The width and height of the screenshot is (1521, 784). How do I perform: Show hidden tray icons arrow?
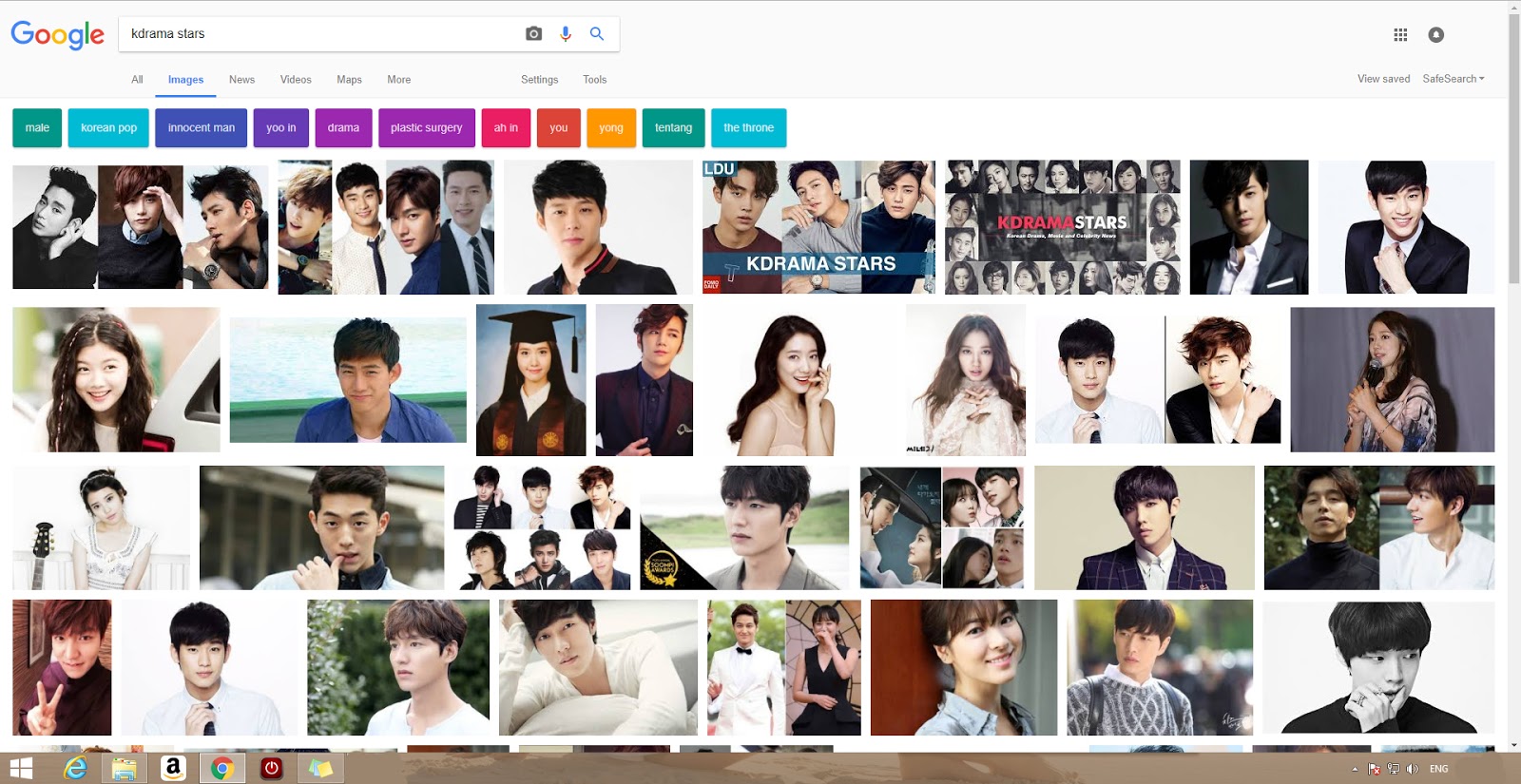coord(1355,769)
